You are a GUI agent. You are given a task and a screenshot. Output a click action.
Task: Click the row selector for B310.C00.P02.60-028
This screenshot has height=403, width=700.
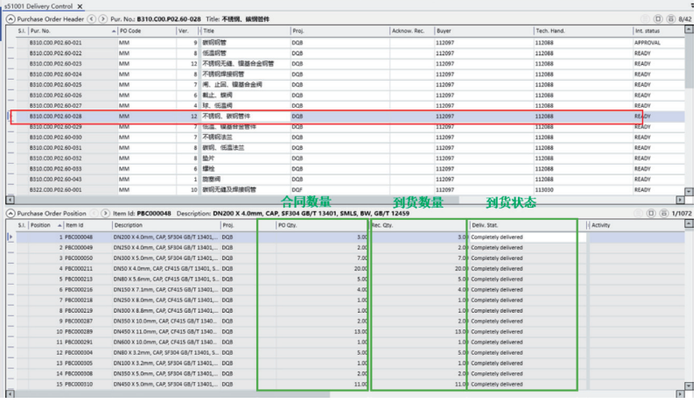12,116
